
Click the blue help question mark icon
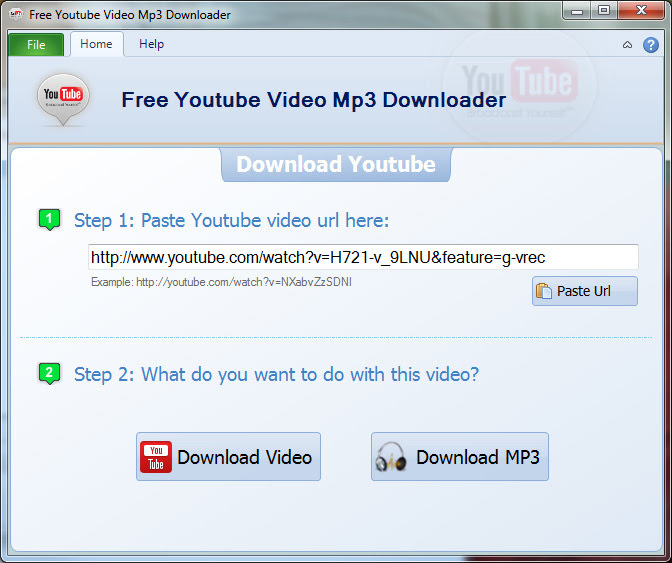[x=651, y=45]
